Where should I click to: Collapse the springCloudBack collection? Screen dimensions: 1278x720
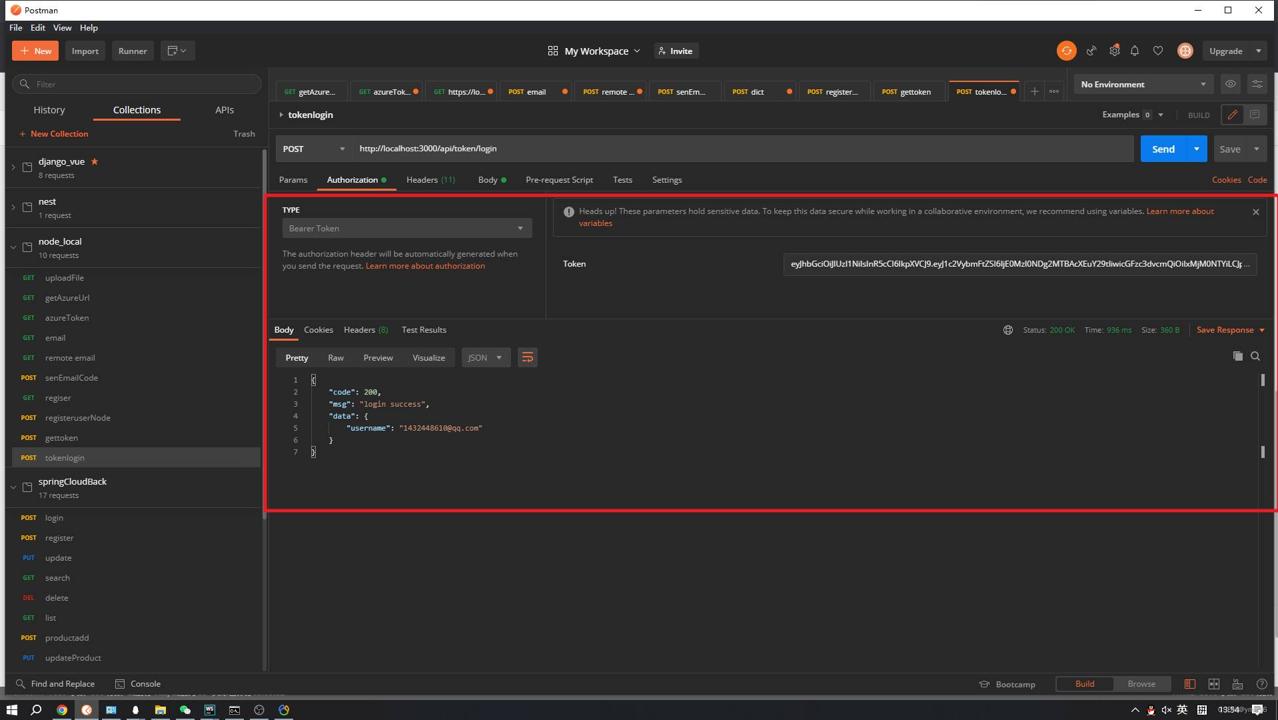pyautogui.click(x=13, y=487)
